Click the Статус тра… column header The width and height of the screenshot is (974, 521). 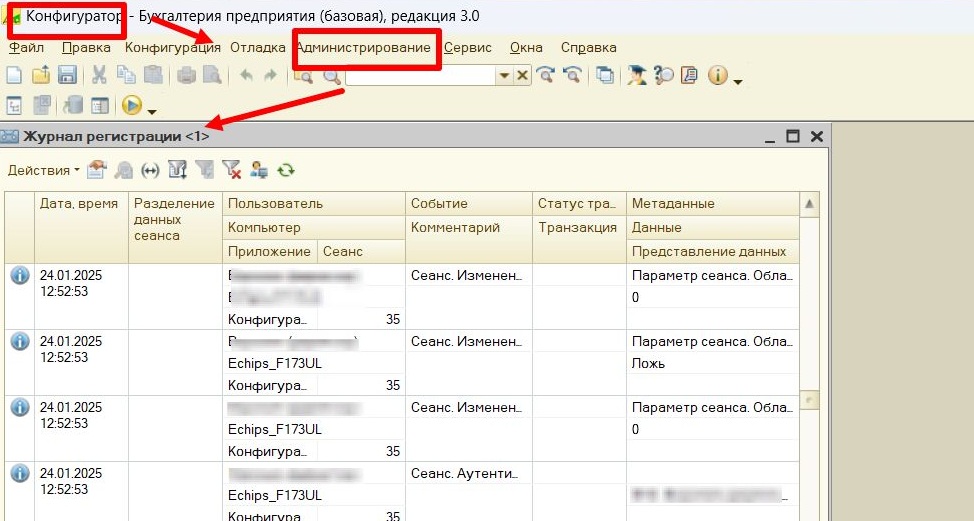(x=579, y=204)
